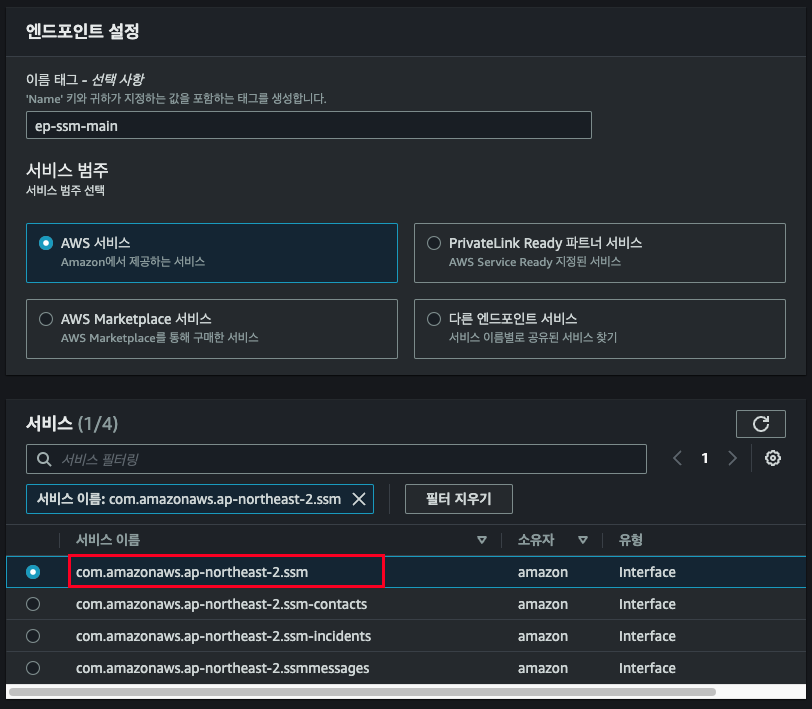This screenshot has width=812, height=709.
Task: Click amazon owner in ssm-contacts row
Action: (543, 604)
